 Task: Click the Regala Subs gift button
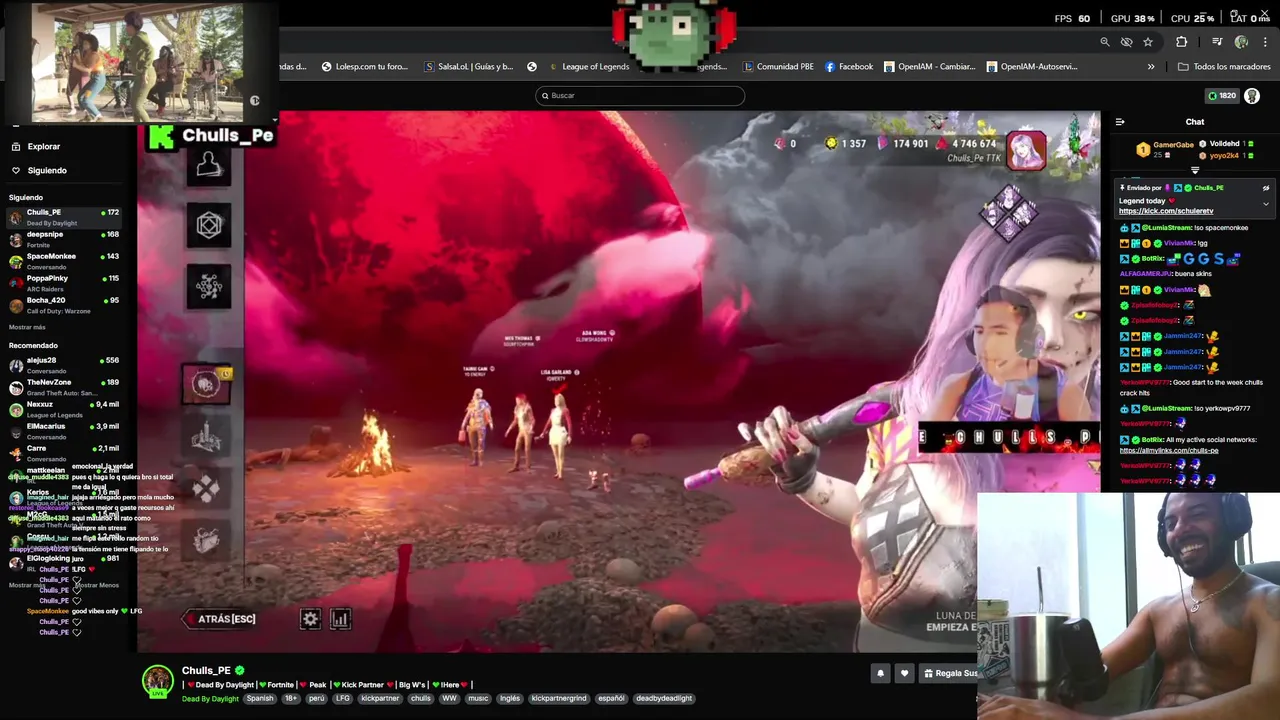pos(948,673)
